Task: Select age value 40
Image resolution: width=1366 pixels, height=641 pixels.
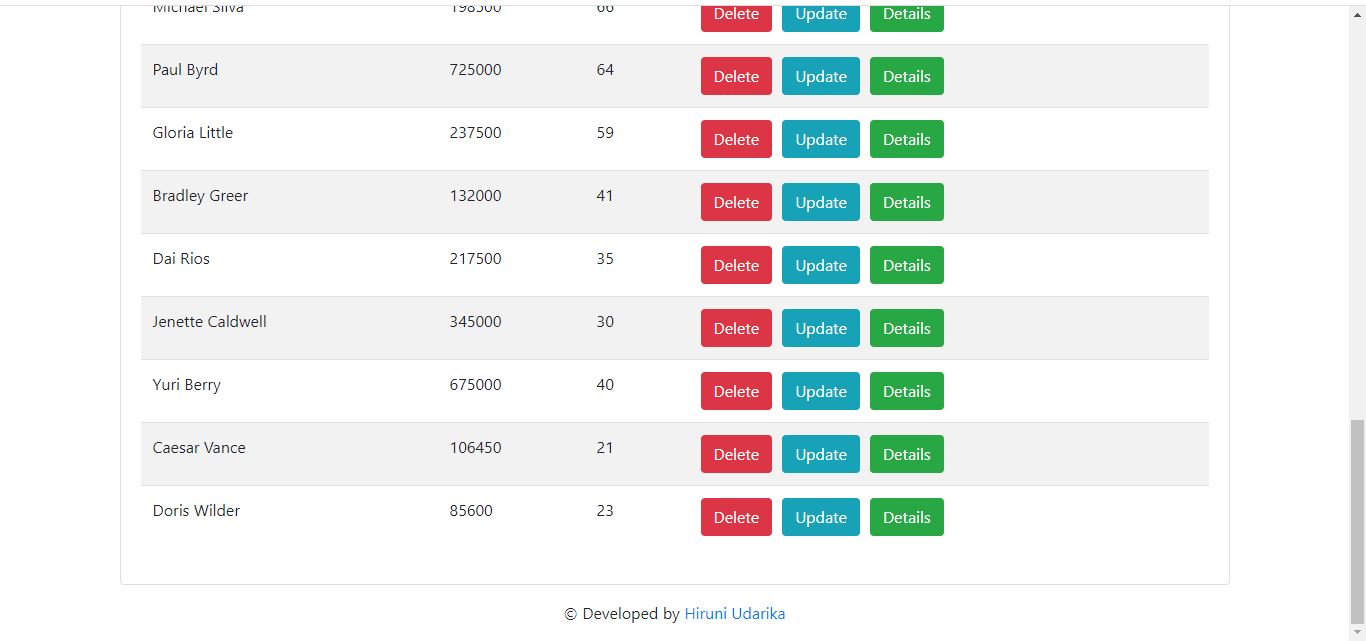Action: point(605,385)
